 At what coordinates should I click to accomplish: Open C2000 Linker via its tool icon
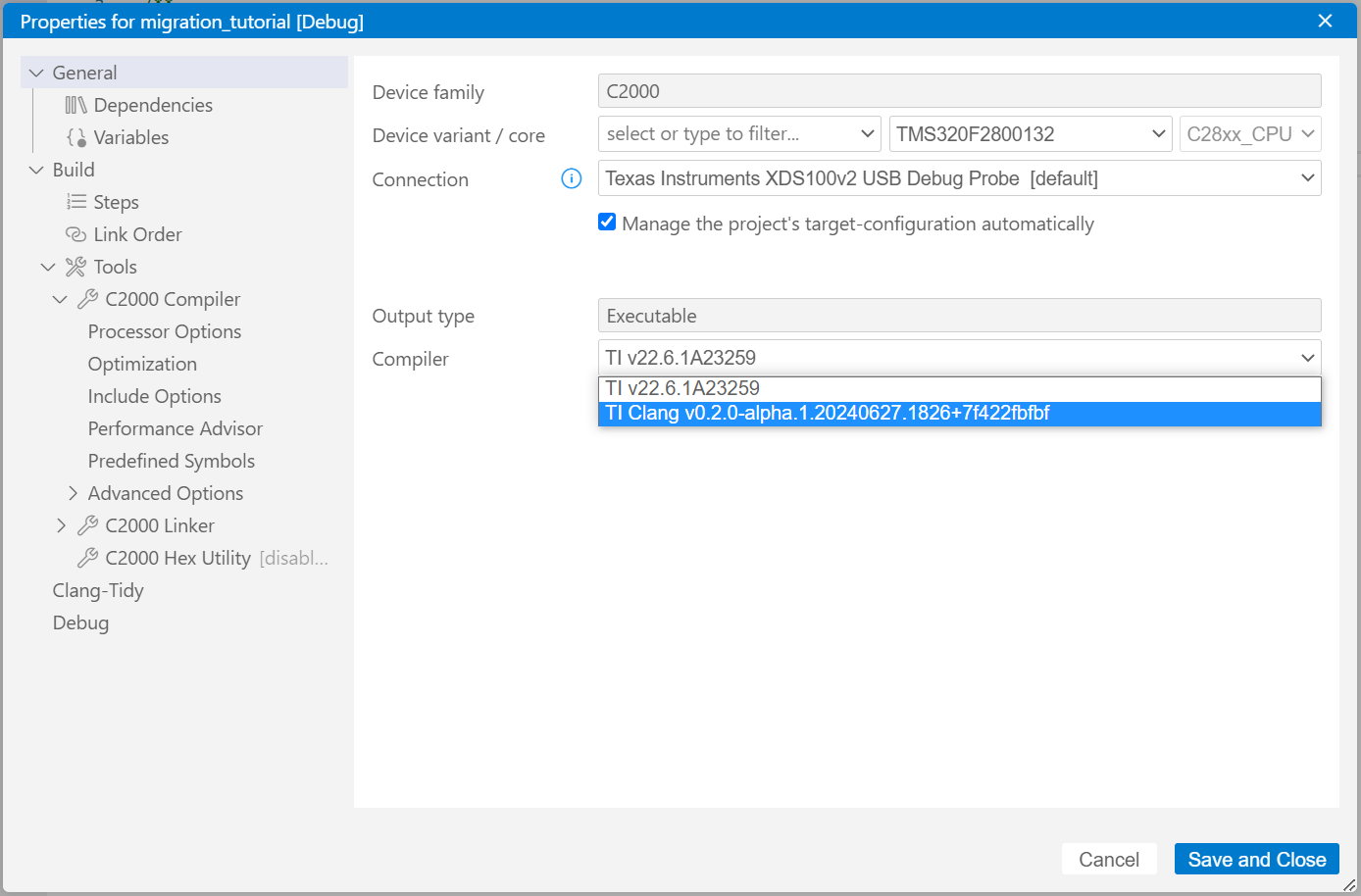[x=89, y=525]
